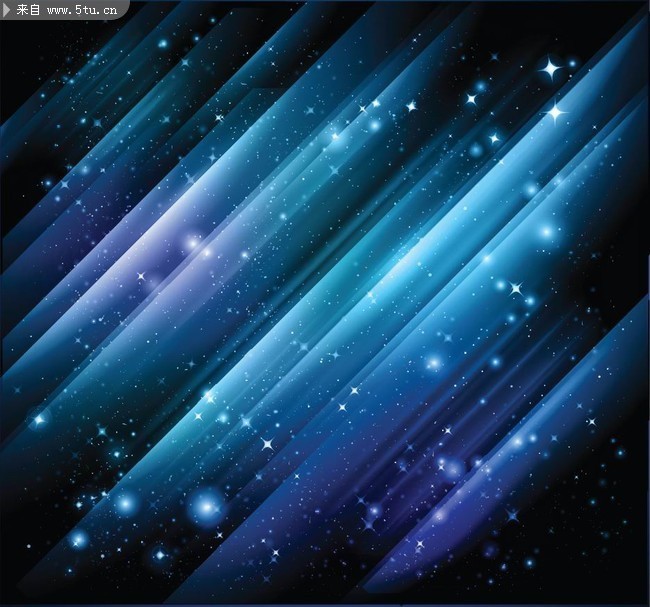Click the blue glowing dot near the top-left
The height and width of the screenshot is (607, 650).
[163, 43]
